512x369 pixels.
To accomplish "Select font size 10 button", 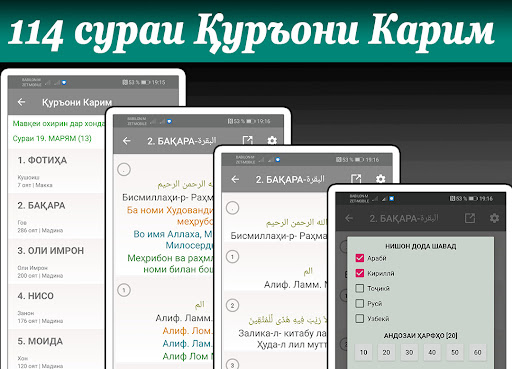I will pyautogui.click(x=364, y=352).
